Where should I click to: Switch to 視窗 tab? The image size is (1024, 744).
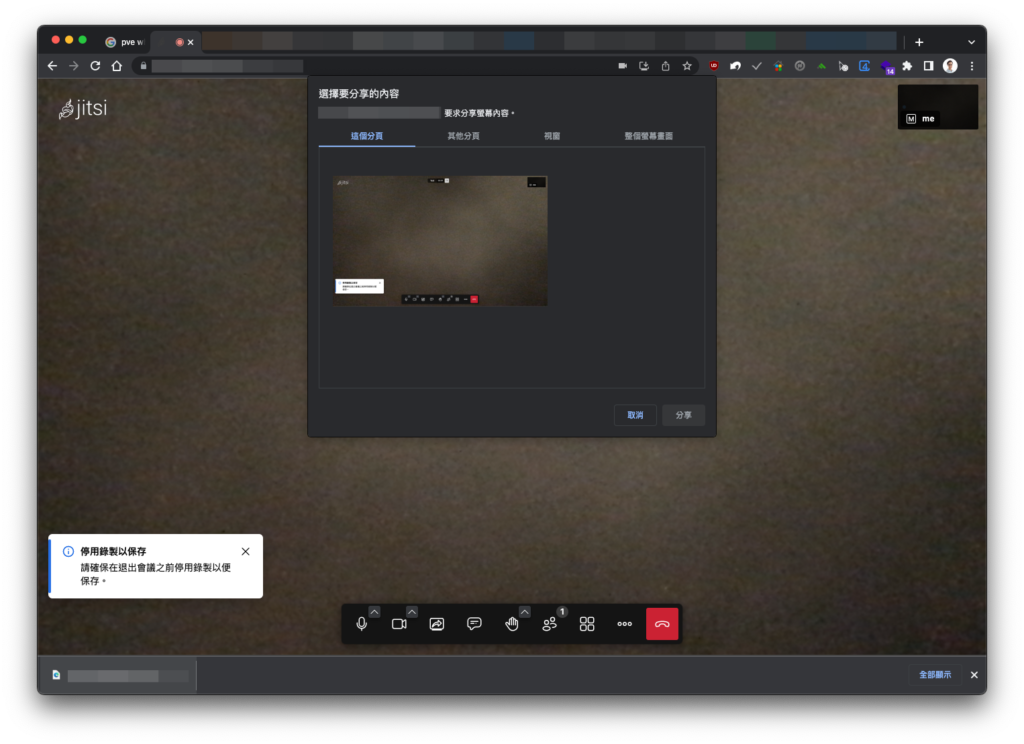552,136
